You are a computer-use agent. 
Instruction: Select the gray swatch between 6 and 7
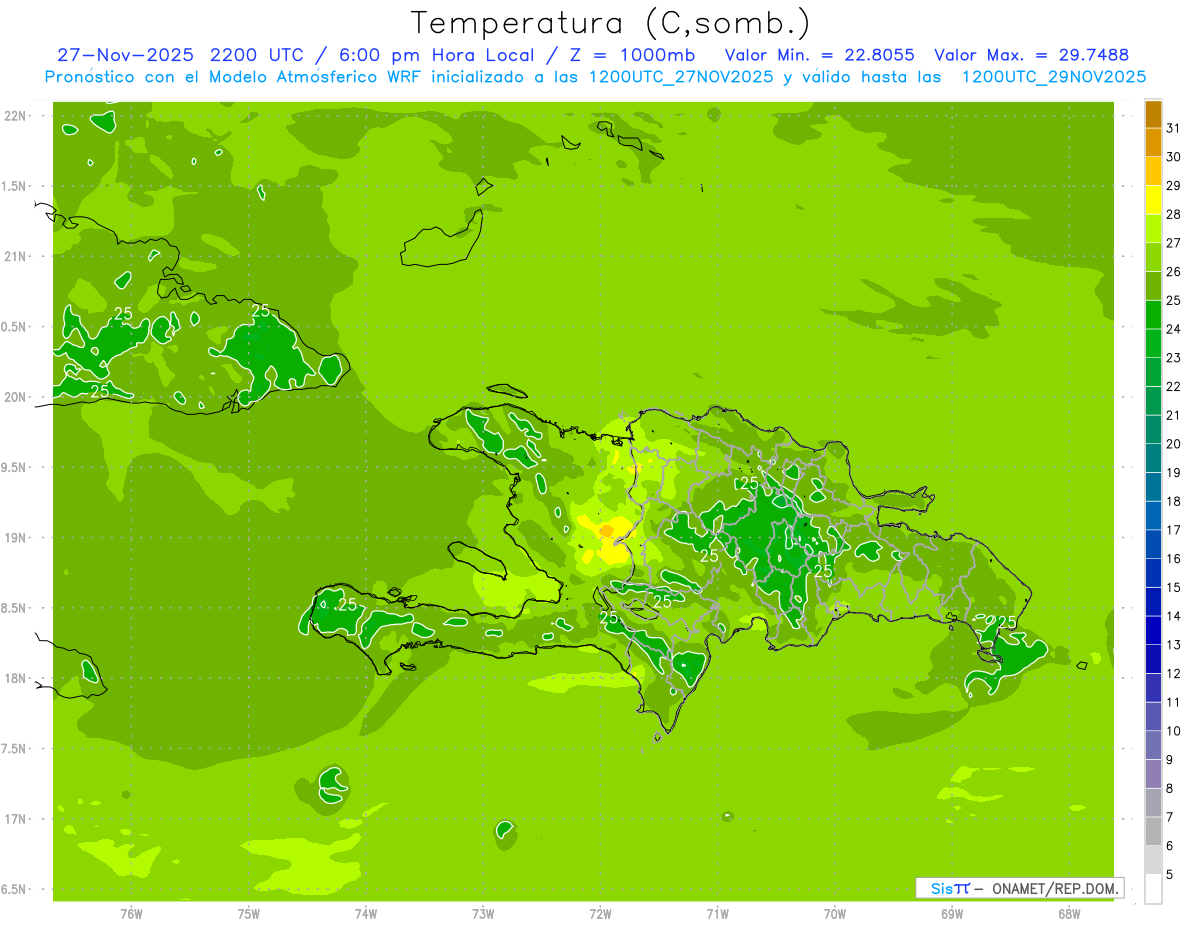[1153, 831]
